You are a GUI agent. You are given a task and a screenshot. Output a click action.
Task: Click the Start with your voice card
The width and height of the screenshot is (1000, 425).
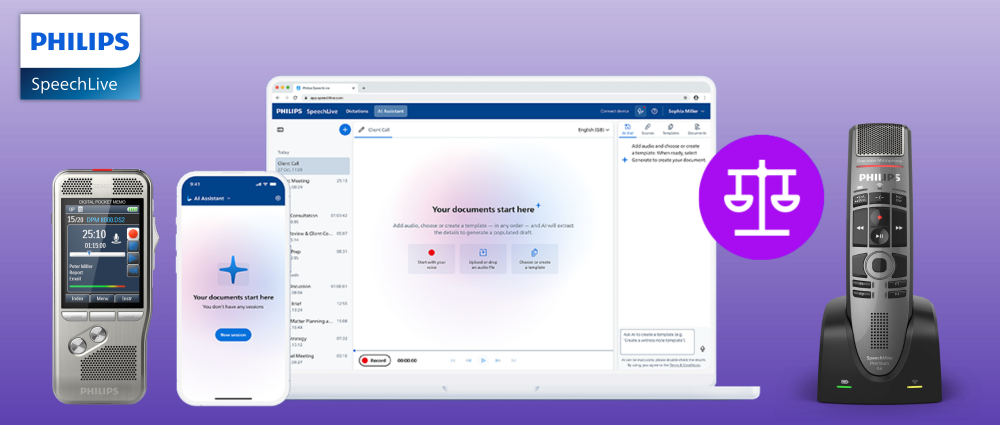[x=432, y=259]
